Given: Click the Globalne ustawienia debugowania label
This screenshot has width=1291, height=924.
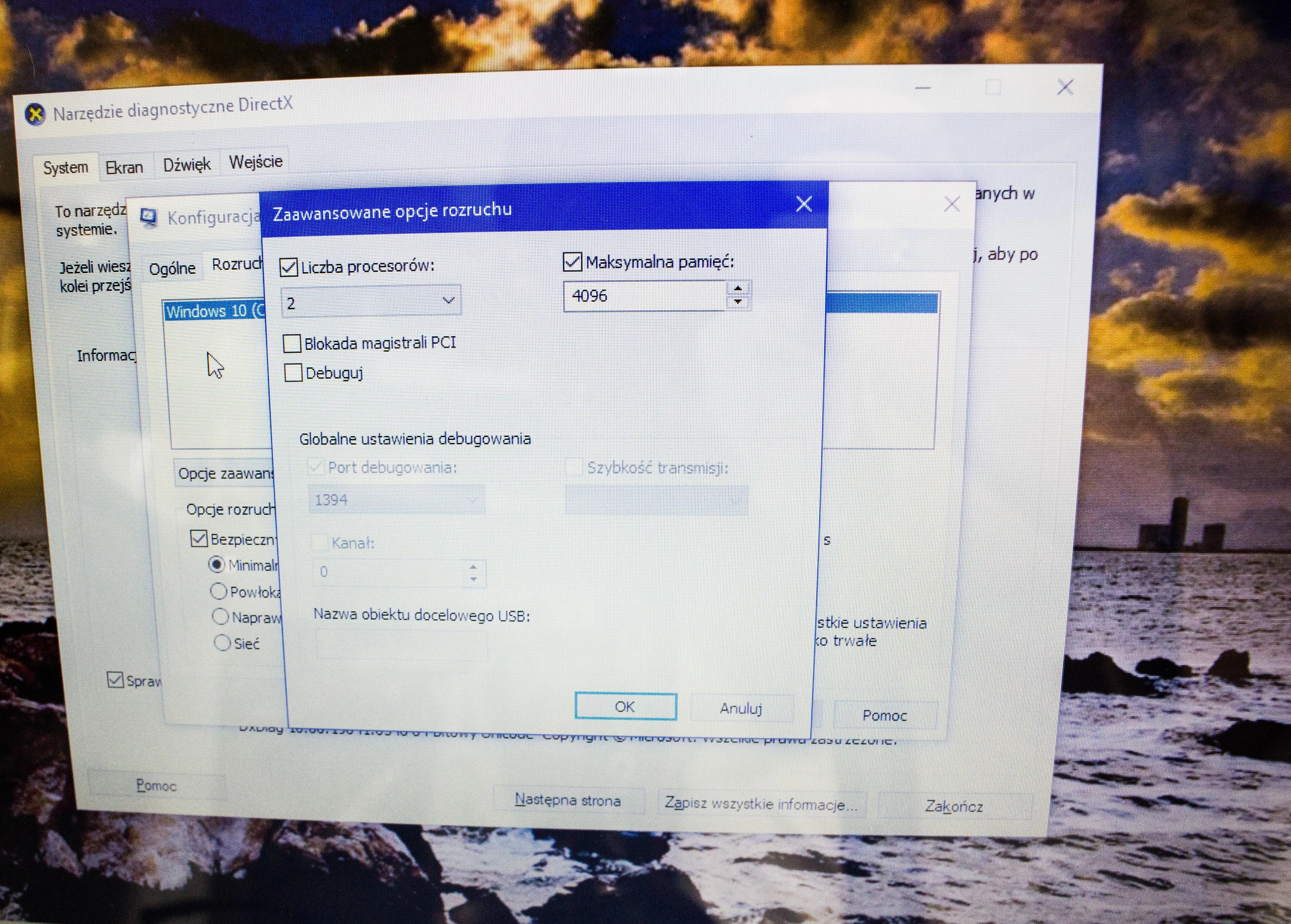Looking at the screenshot, I should tap(415, 439).
